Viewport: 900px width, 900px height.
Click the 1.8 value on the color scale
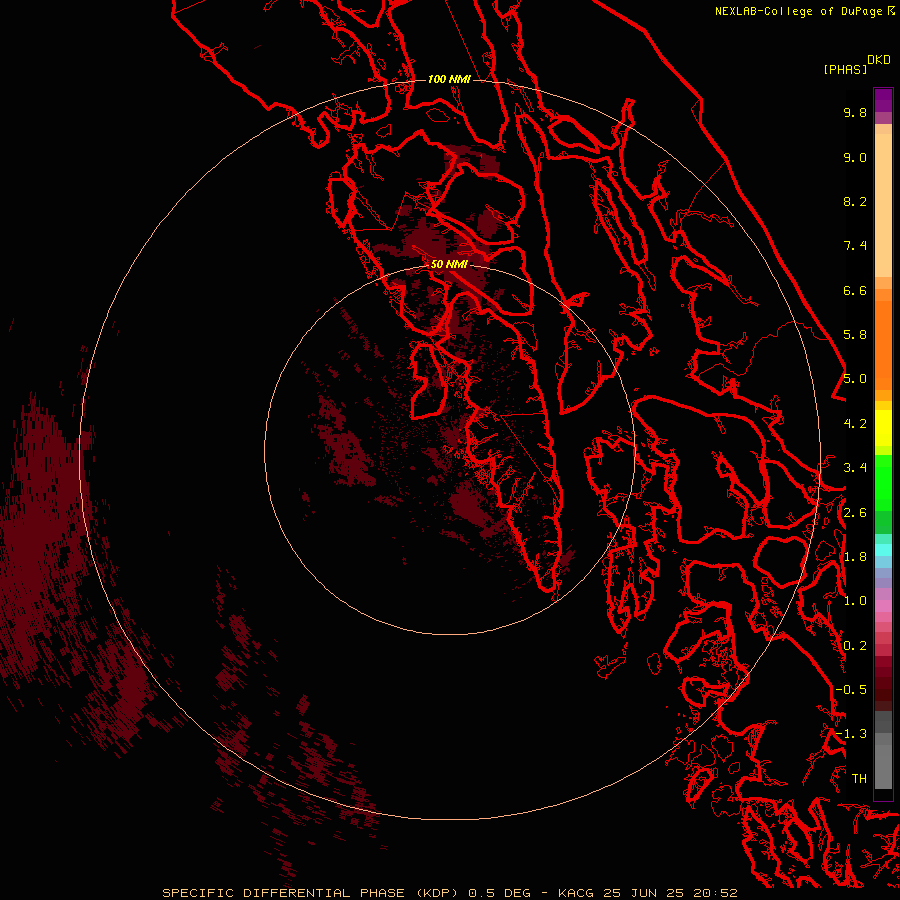pos(855,557)
